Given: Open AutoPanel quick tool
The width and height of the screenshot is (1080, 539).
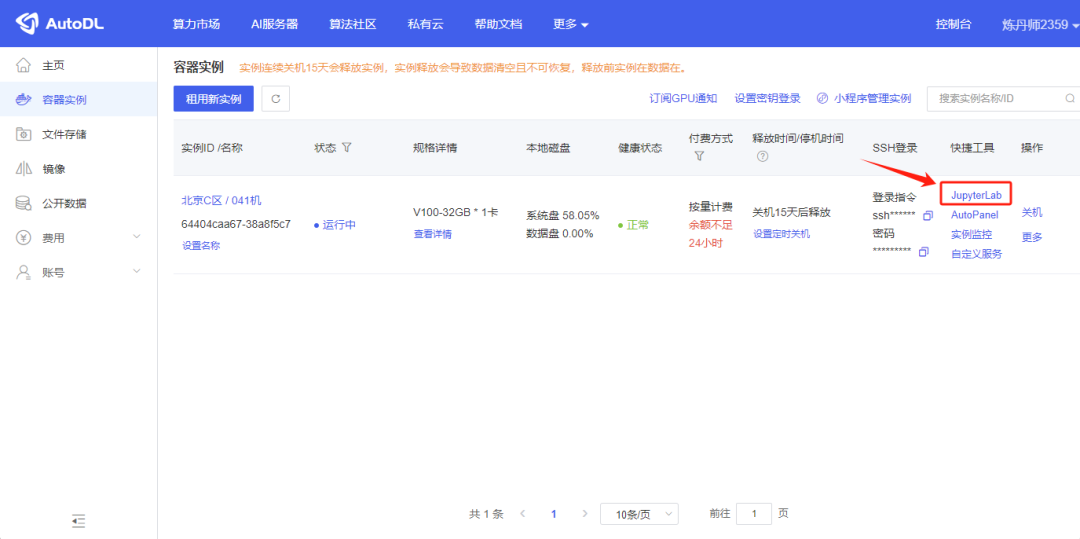Looking at the screenshot, I should tap(975, 215).
